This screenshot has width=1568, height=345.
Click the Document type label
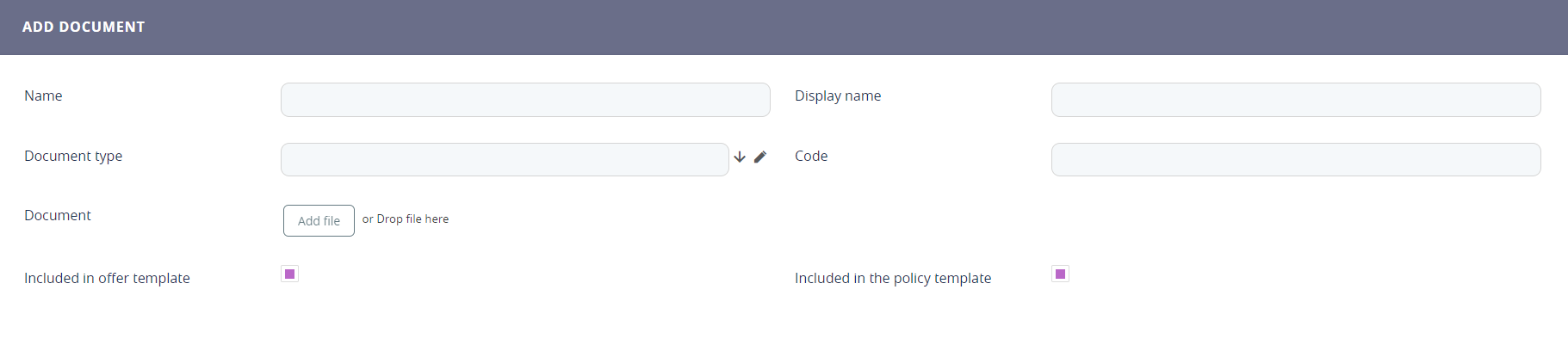[73, 157]
